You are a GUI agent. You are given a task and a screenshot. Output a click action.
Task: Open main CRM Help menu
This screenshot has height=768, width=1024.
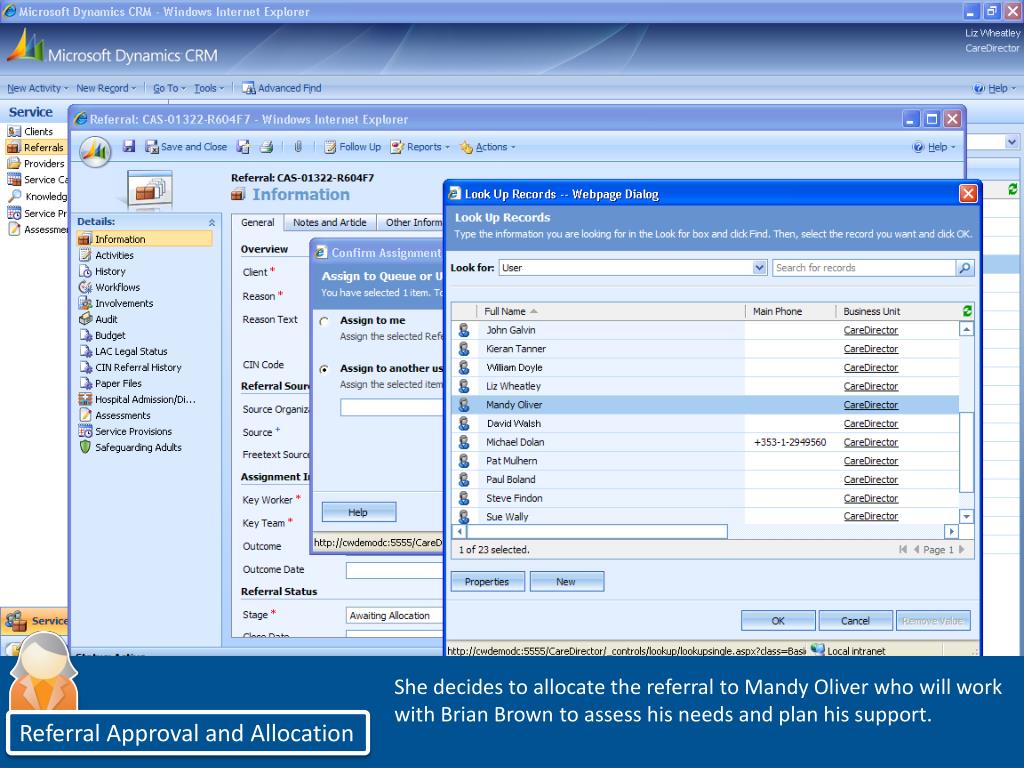pyautogui.click(x=995, y=88)
